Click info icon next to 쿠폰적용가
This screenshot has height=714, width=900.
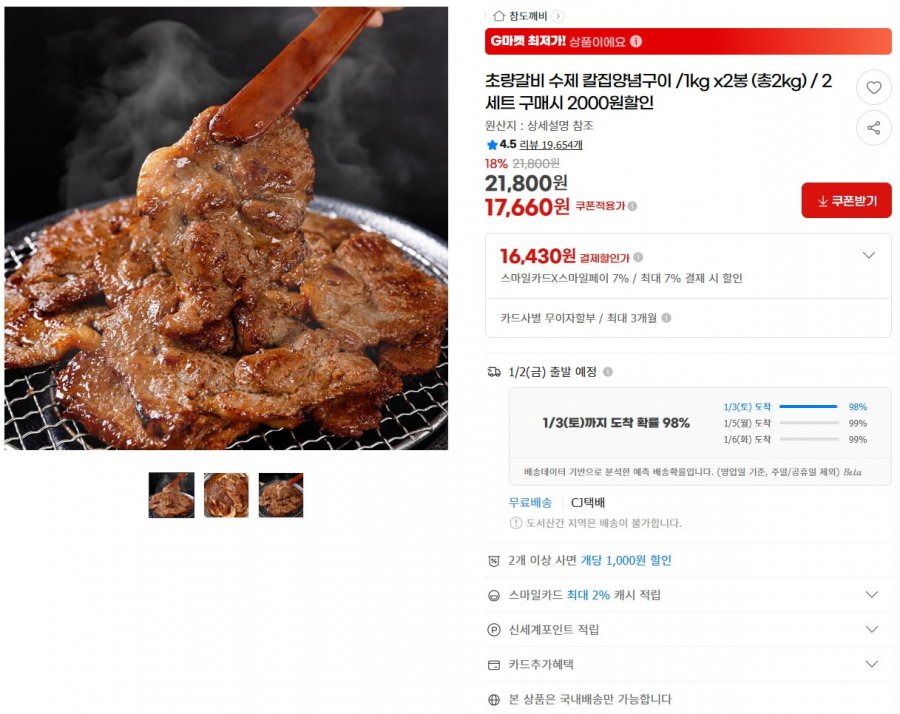632,206
